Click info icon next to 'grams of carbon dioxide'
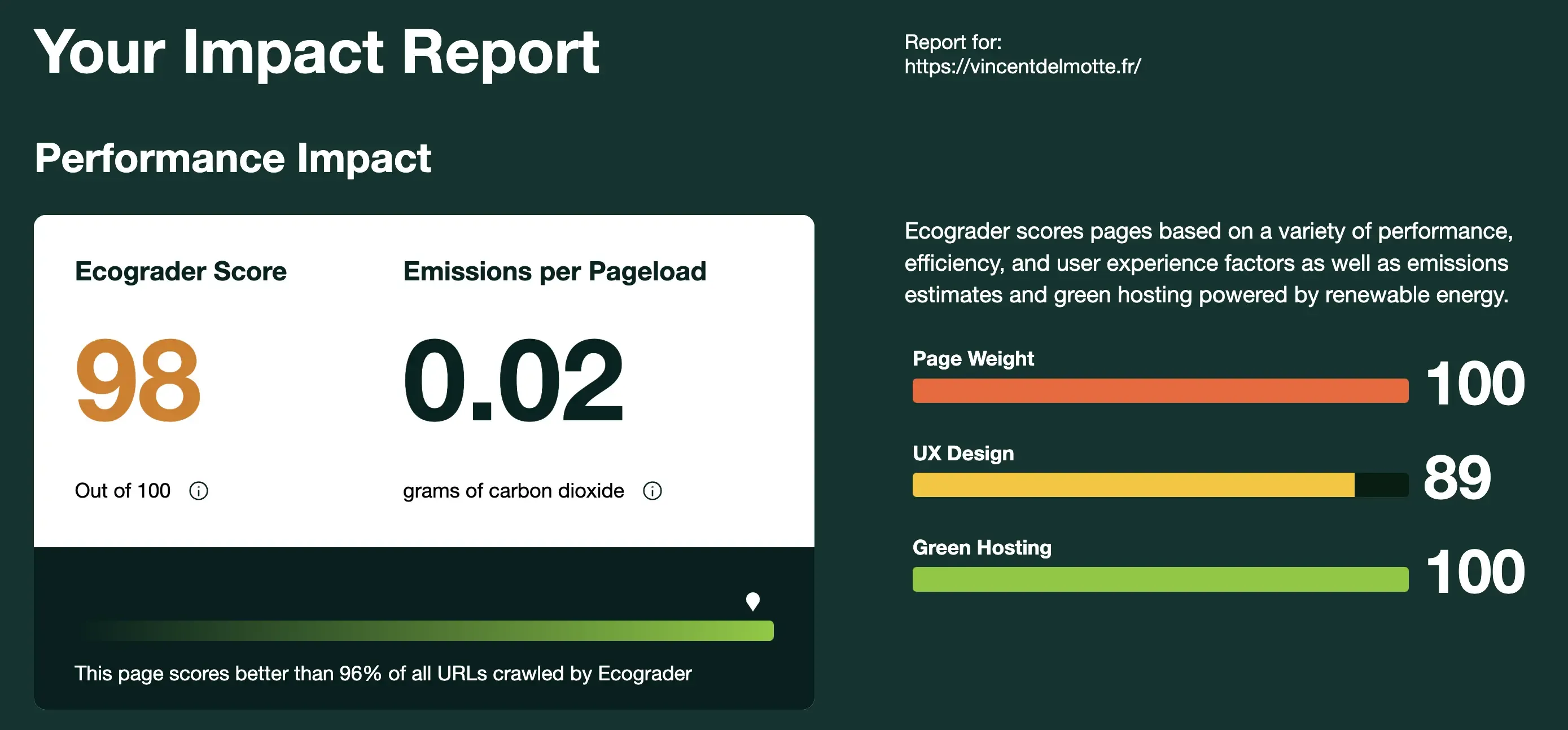1568x730 pixels. [652, 490]
